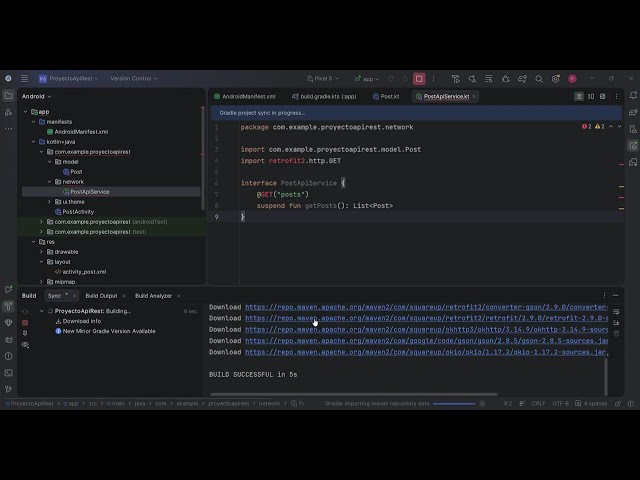640x480 pixels.
Task: Collapse the manifests folder
Action: tap(33, 122)
